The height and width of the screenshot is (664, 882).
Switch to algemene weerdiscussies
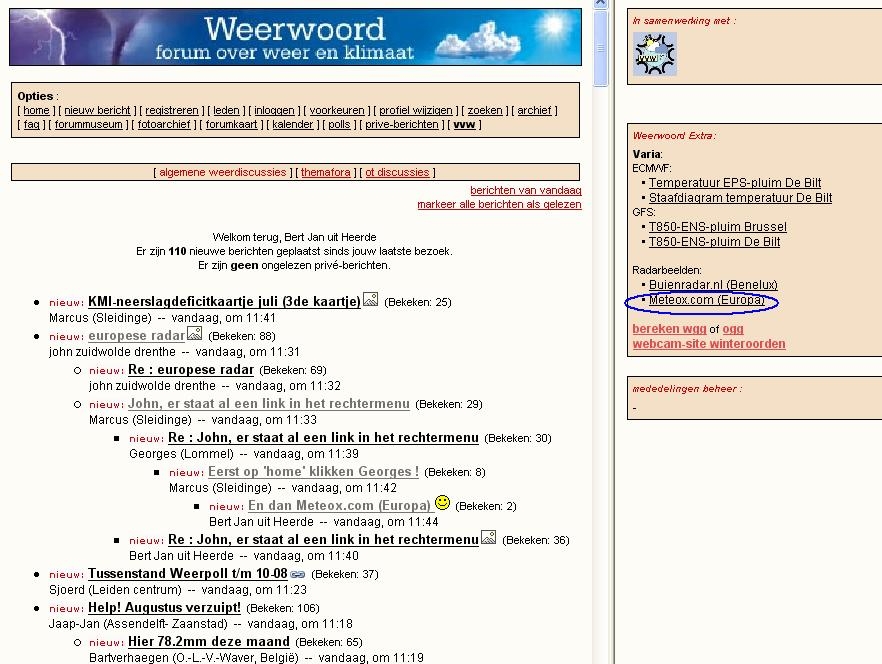[x=223, y=172]
